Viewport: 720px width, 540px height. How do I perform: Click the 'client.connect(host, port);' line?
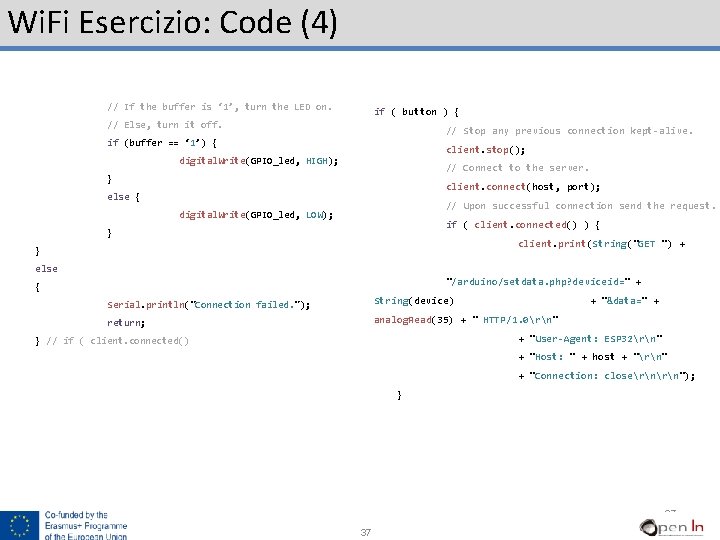(x=523, y=187)
